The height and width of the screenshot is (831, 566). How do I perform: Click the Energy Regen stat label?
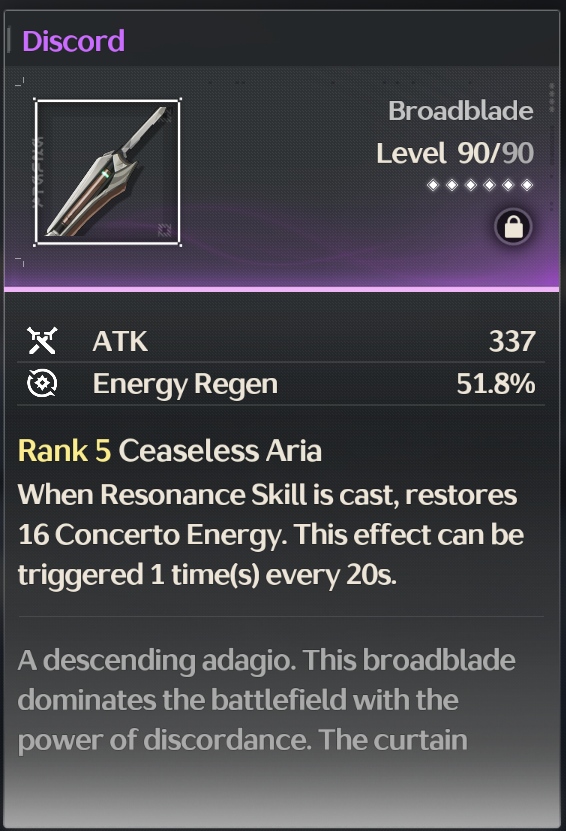click(185, 384)
